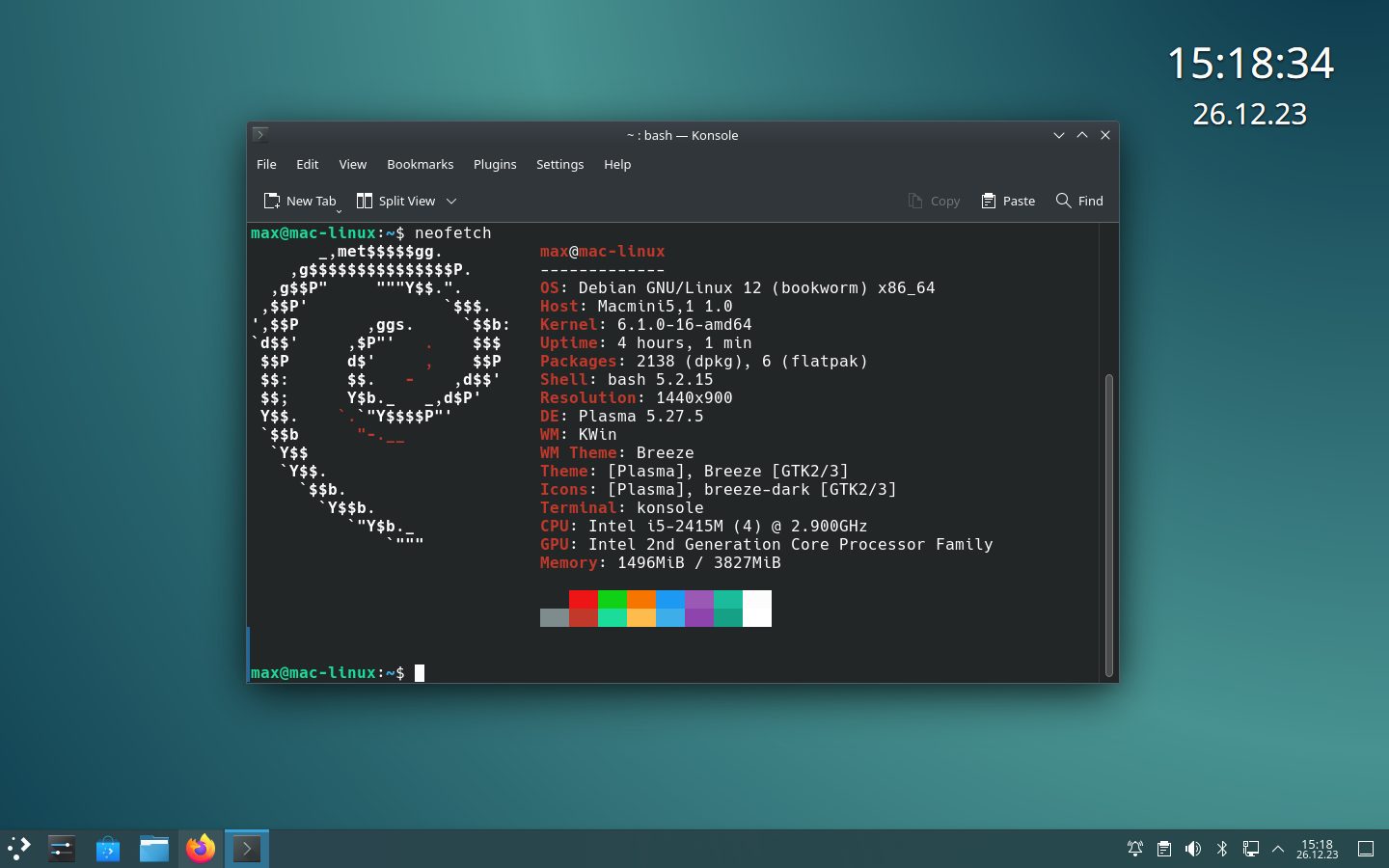Open the Discover software center from the taskbar

(x=108, y=849)
